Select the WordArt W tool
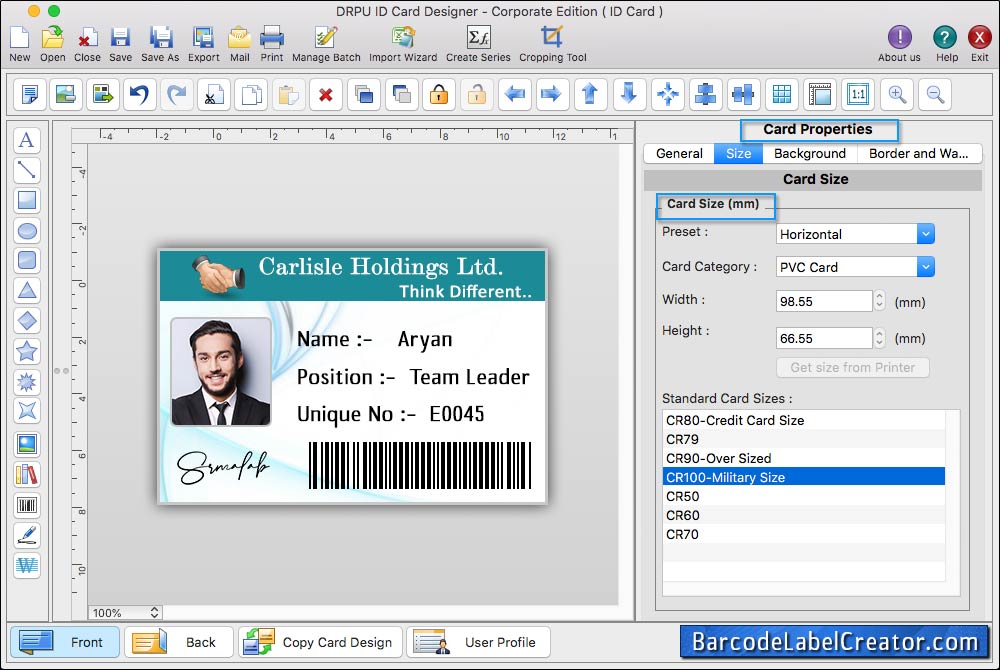Screen dimensions: 1000x670 click(x=27, y=565)
